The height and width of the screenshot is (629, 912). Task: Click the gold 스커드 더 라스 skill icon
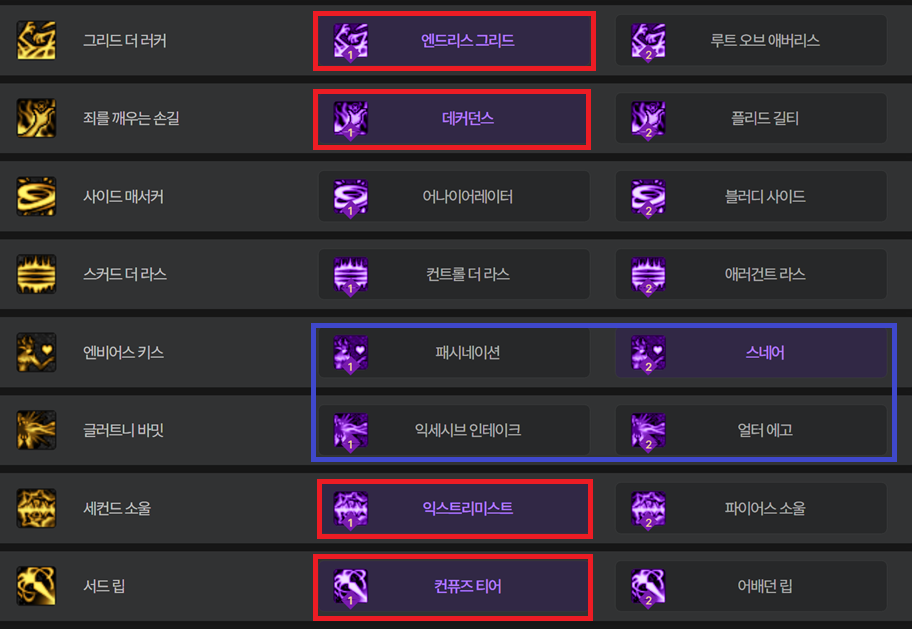pos(36,274)
